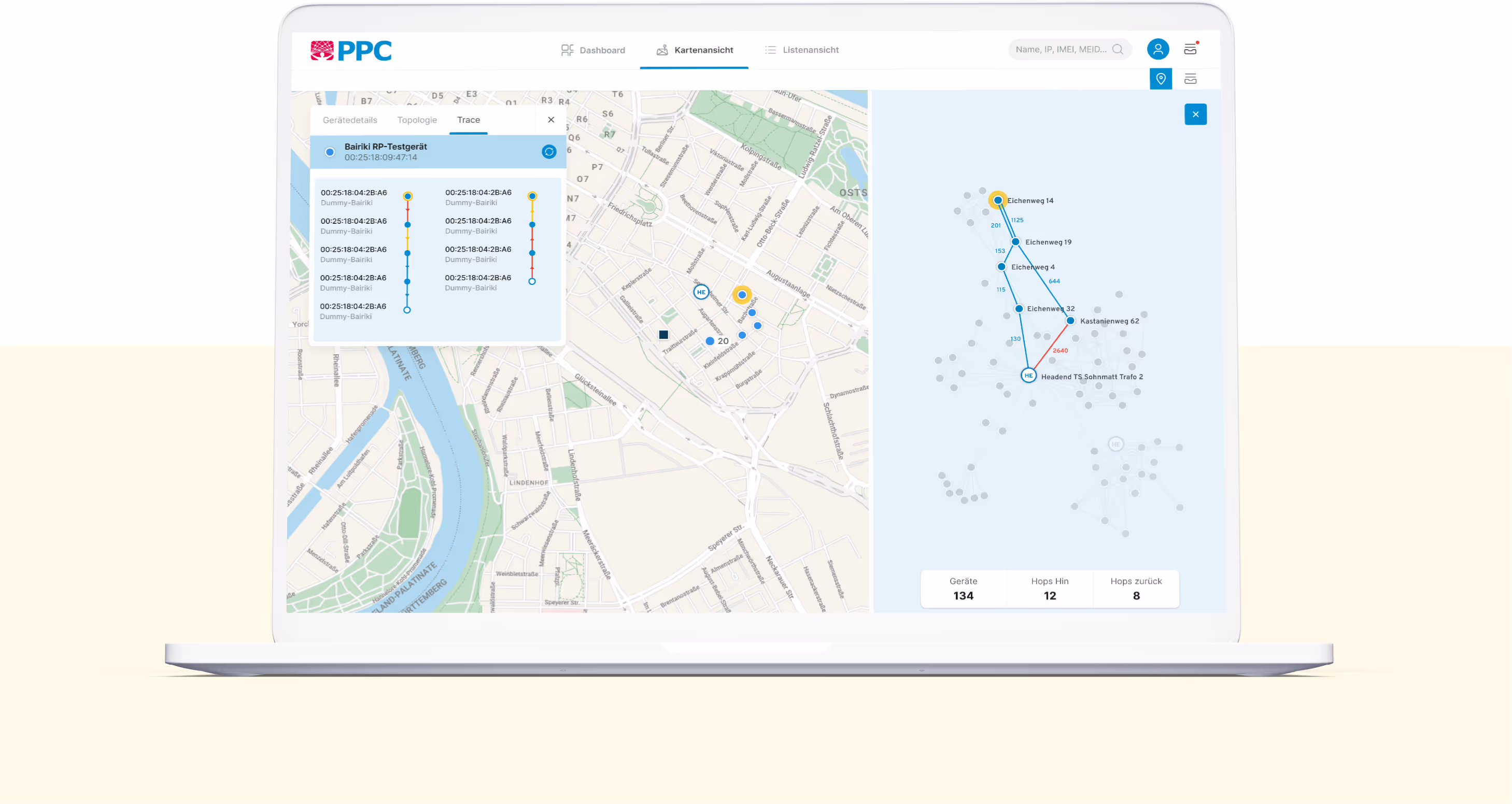The width and height of the screenshot is (1512, 804).
Task: Select the map pin view toggle
Action: 1161,79
